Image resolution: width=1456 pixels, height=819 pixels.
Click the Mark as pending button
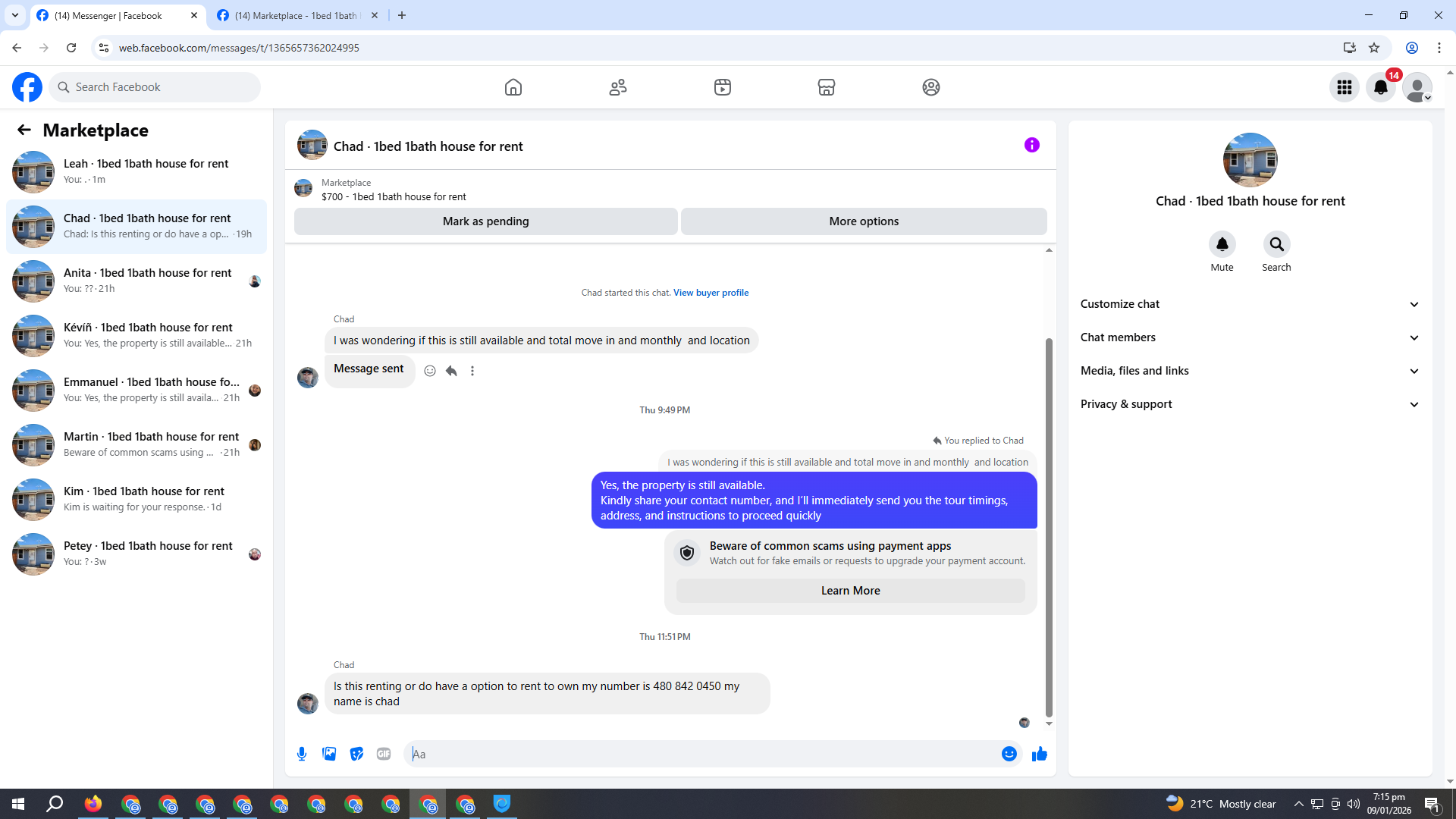(x=485, y=221)
